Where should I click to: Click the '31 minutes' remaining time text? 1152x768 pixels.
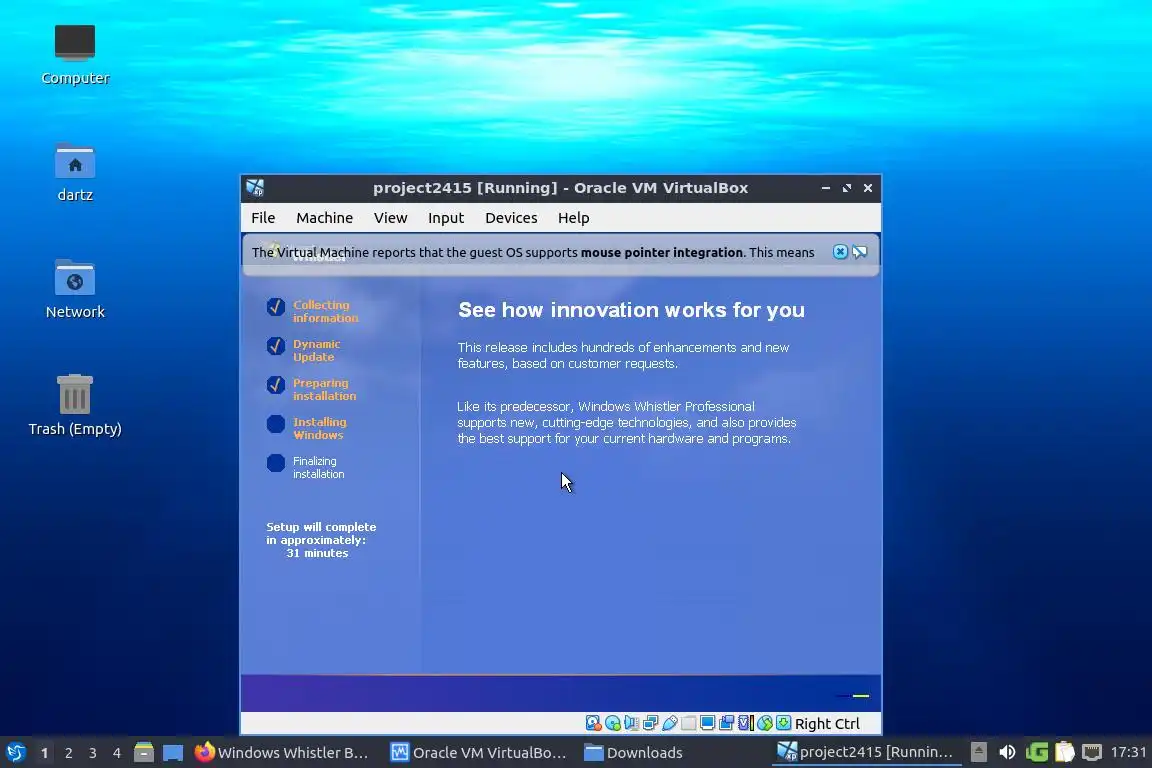317,553
